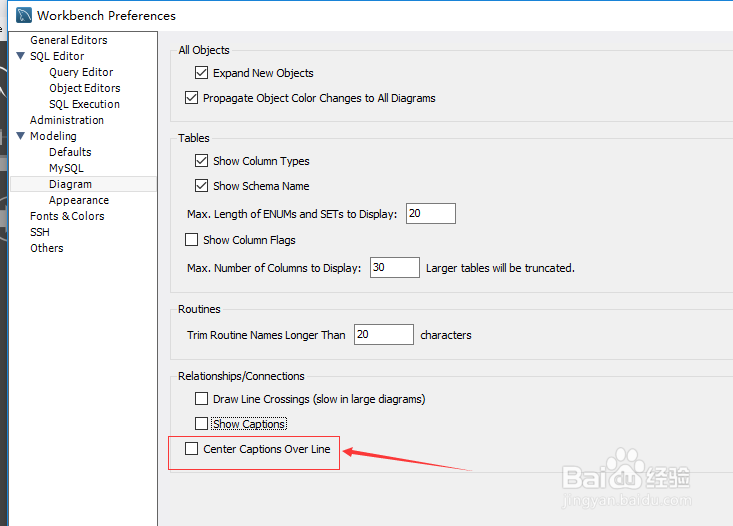Image resolution: width=733 pixels, height=526 pixels.
Task: Click the MySQL Workbench dolphin title icon
Action: [x=24, y=15]
